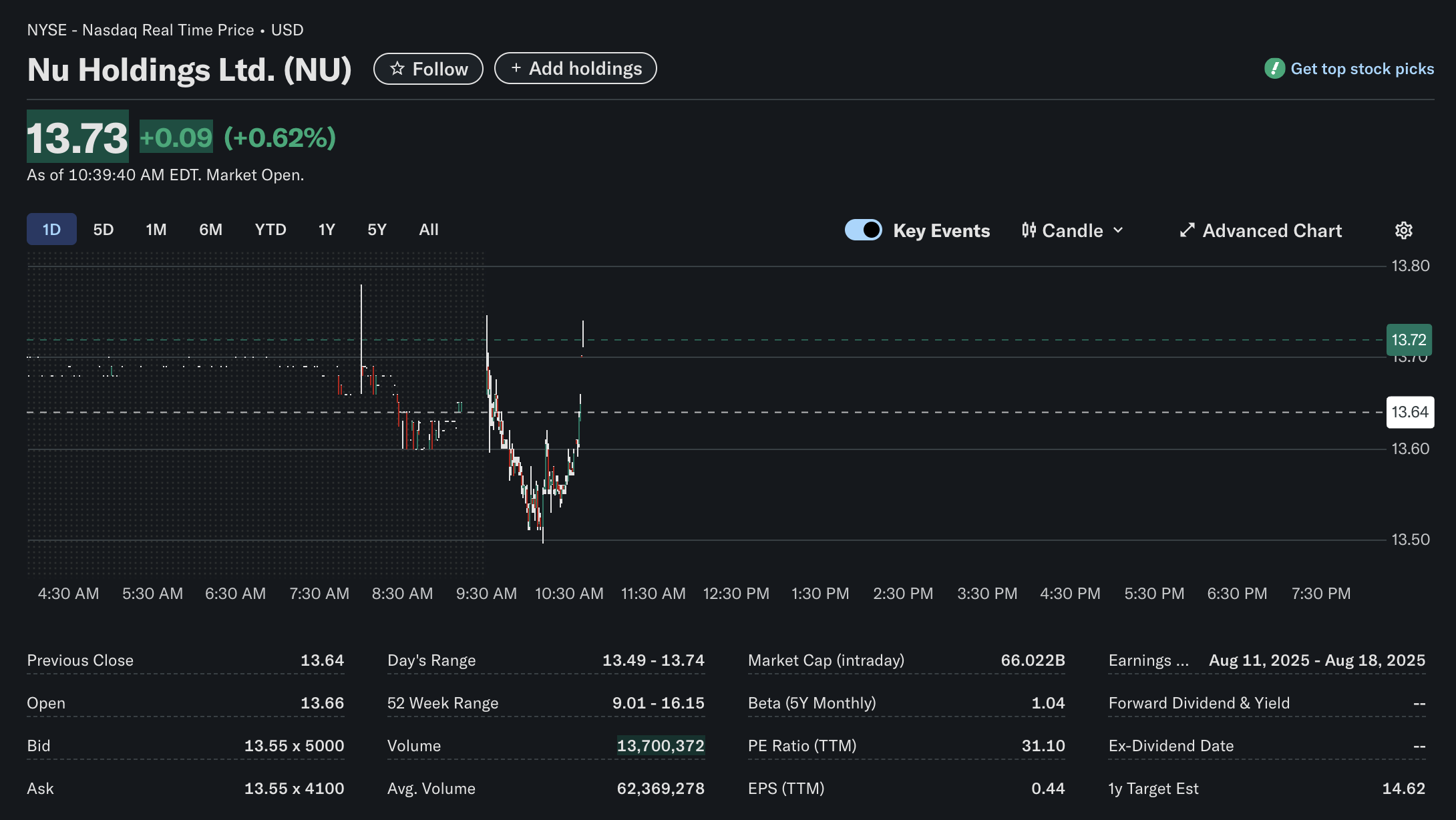1456x820 pixels.
Task: Click the Beta (5Y Monthly) value 1.04
Action: (1048, 703)
